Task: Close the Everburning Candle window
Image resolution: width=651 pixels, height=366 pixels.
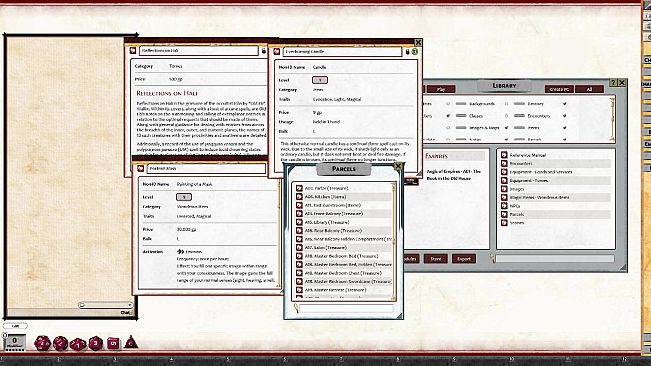Action: pyautogui.click(x=418, y=42)
